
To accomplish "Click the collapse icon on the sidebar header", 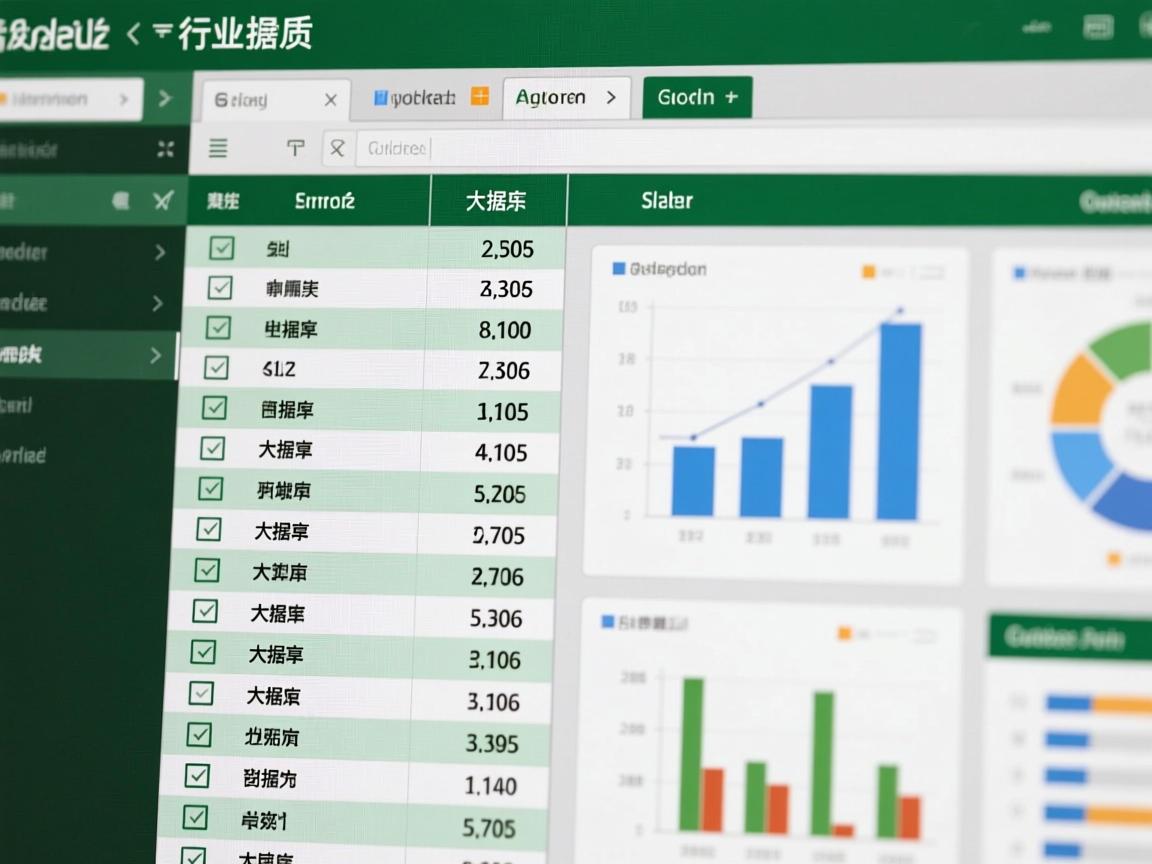I will pos(164,148).
